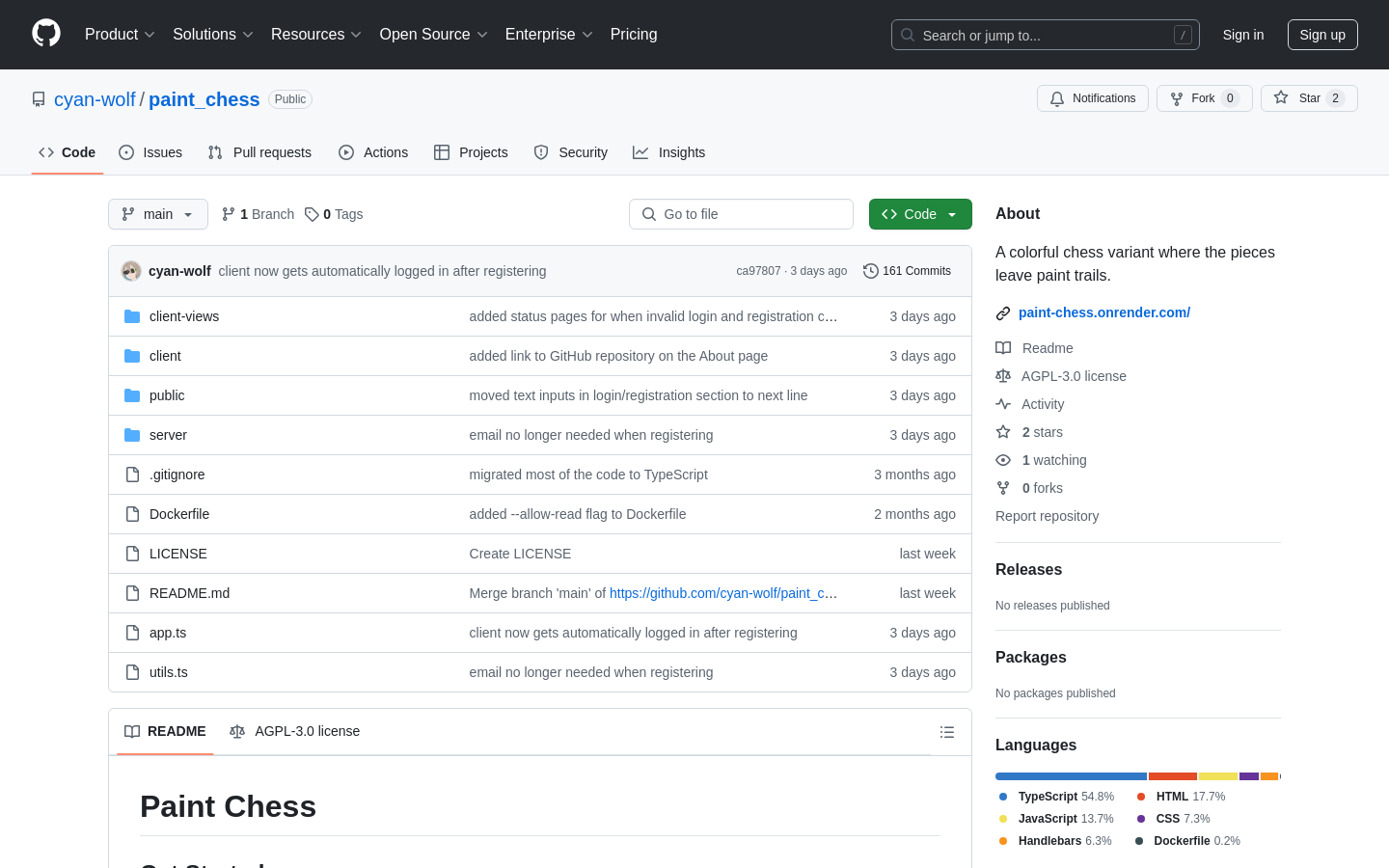Click Report repository link
Screen dimensions: 1389x868
pos(1047,516)
